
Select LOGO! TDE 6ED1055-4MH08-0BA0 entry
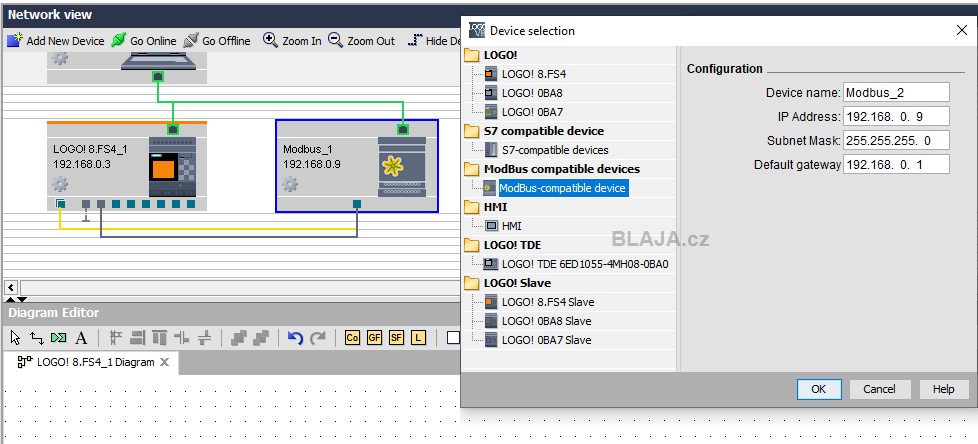(x=585, y=264)
